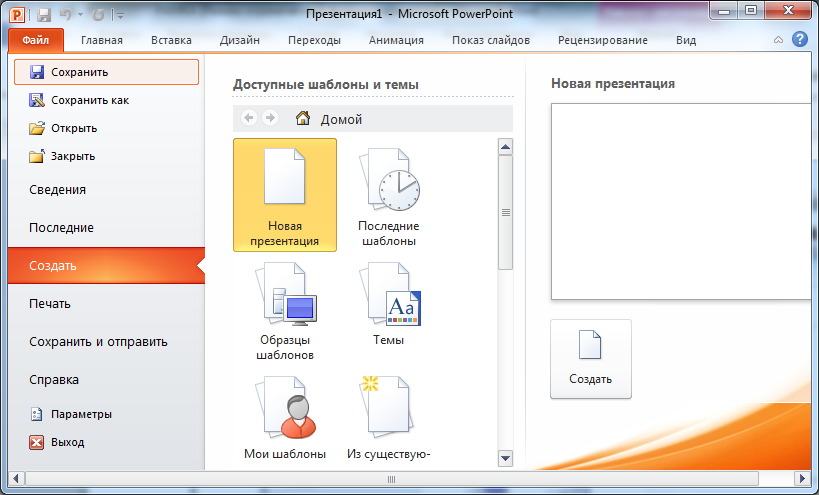Click the templates list scroll-down arrow
This screenshot has height=495, width=819.
(x=506, y=458)
